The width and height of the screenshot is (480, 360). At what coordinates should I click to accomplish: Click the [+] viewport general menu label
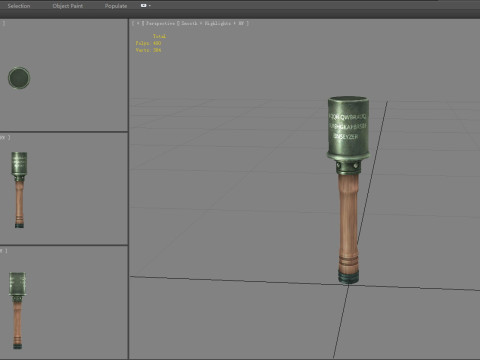click(x=138, y=23)
